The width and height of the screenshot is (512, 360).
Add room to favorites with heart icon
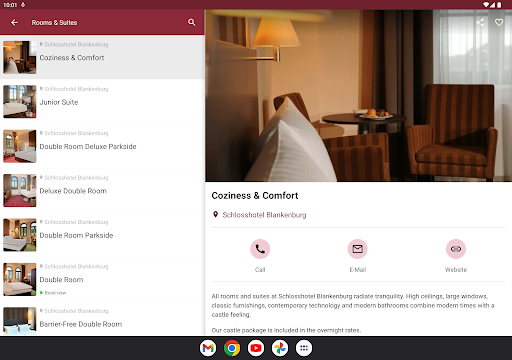[499, 22]
